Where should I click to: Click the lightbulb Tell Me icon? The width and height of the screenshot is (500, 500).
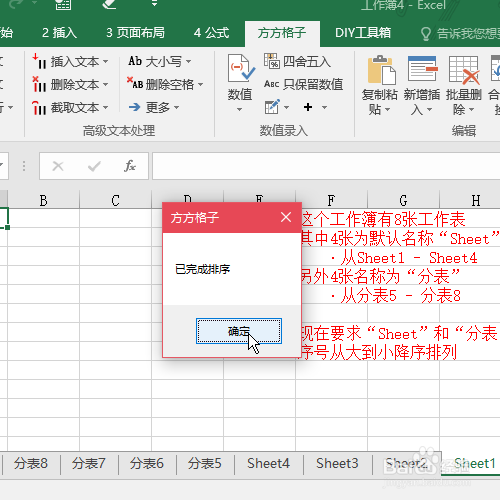point(426,34)
